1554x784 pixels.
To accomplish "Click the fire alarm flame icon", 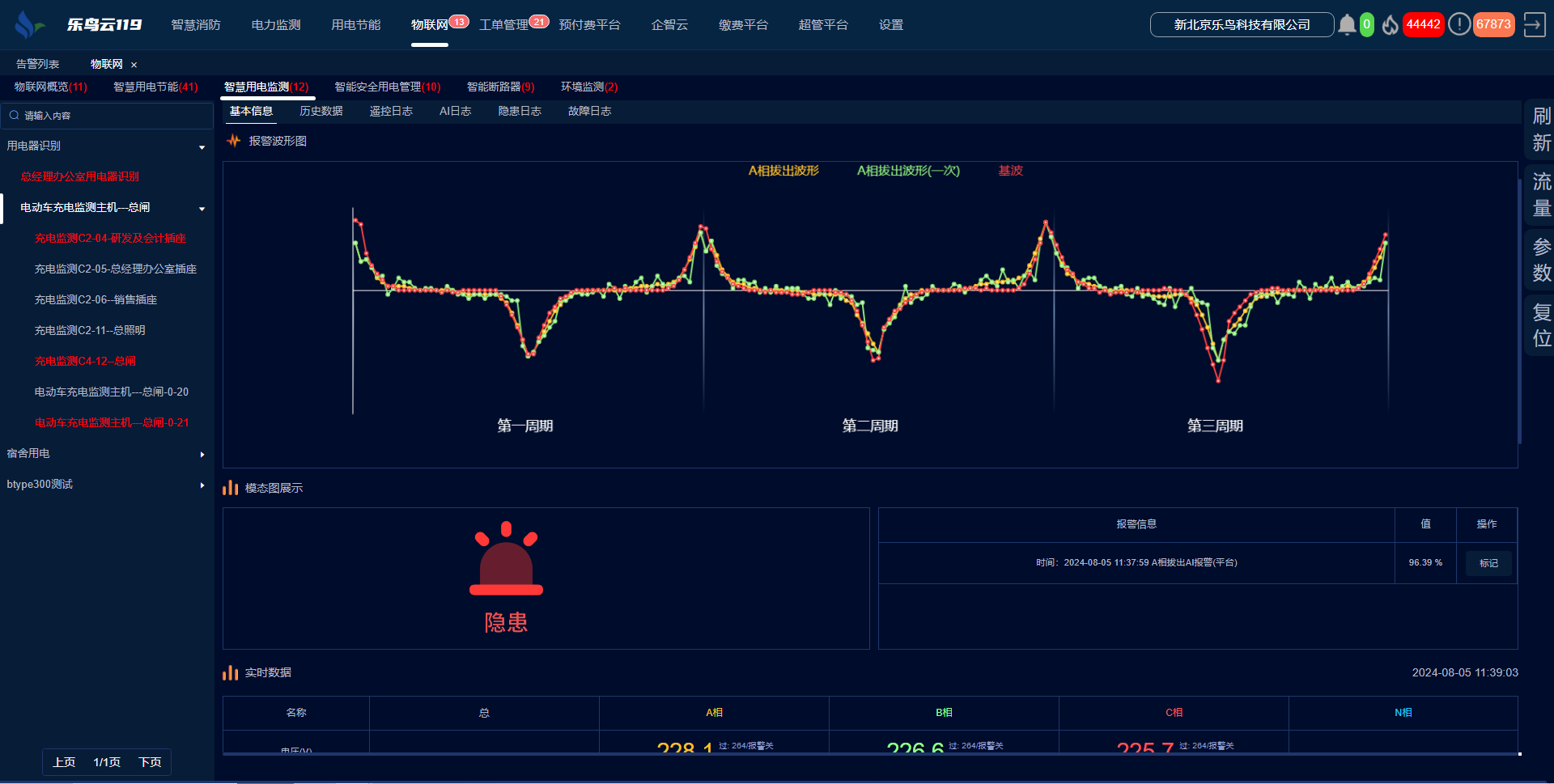I will [1390, 25].
